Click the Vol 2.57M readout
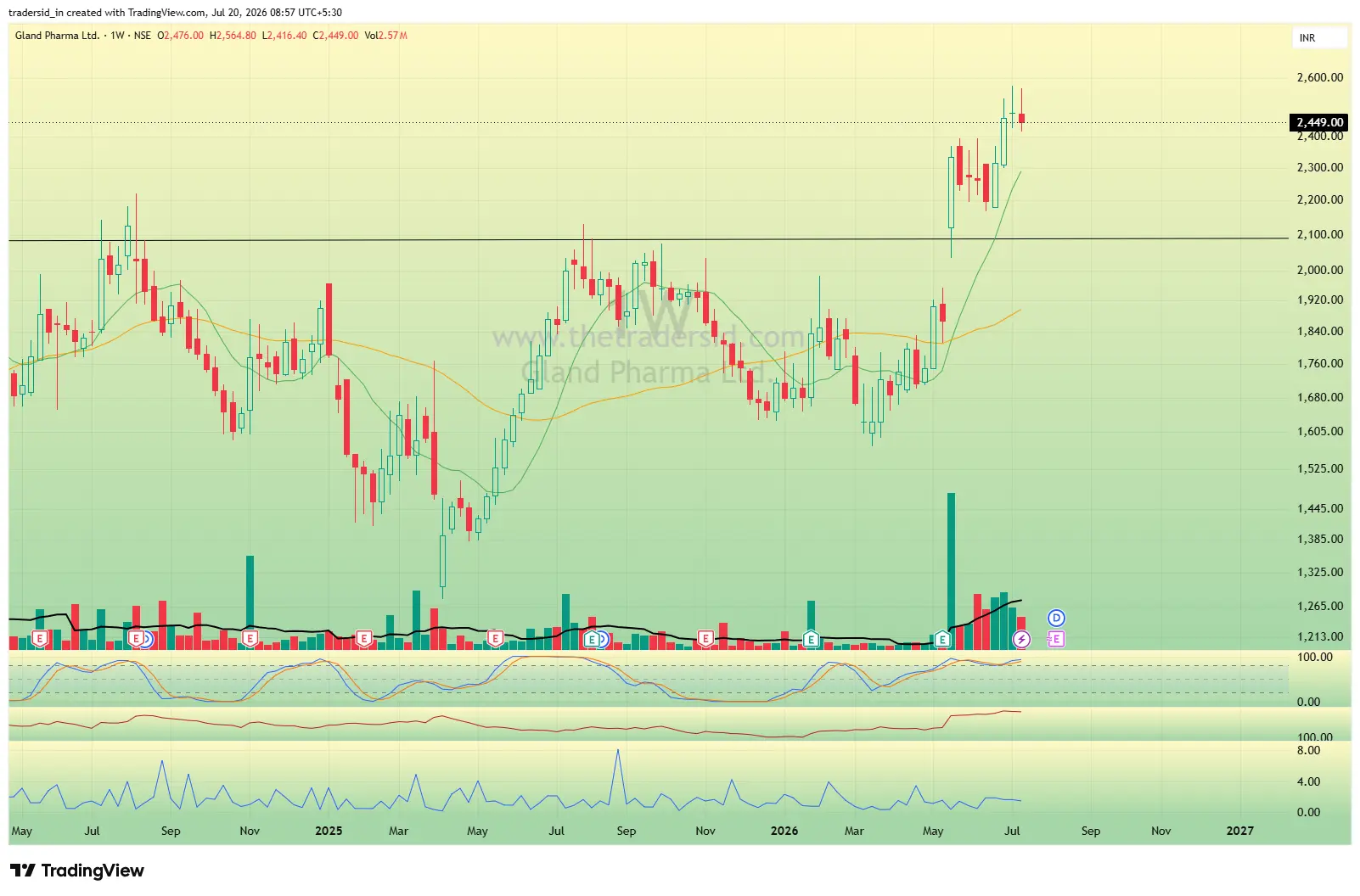This screenshot has width=1360, height=896. click(386, 36)
